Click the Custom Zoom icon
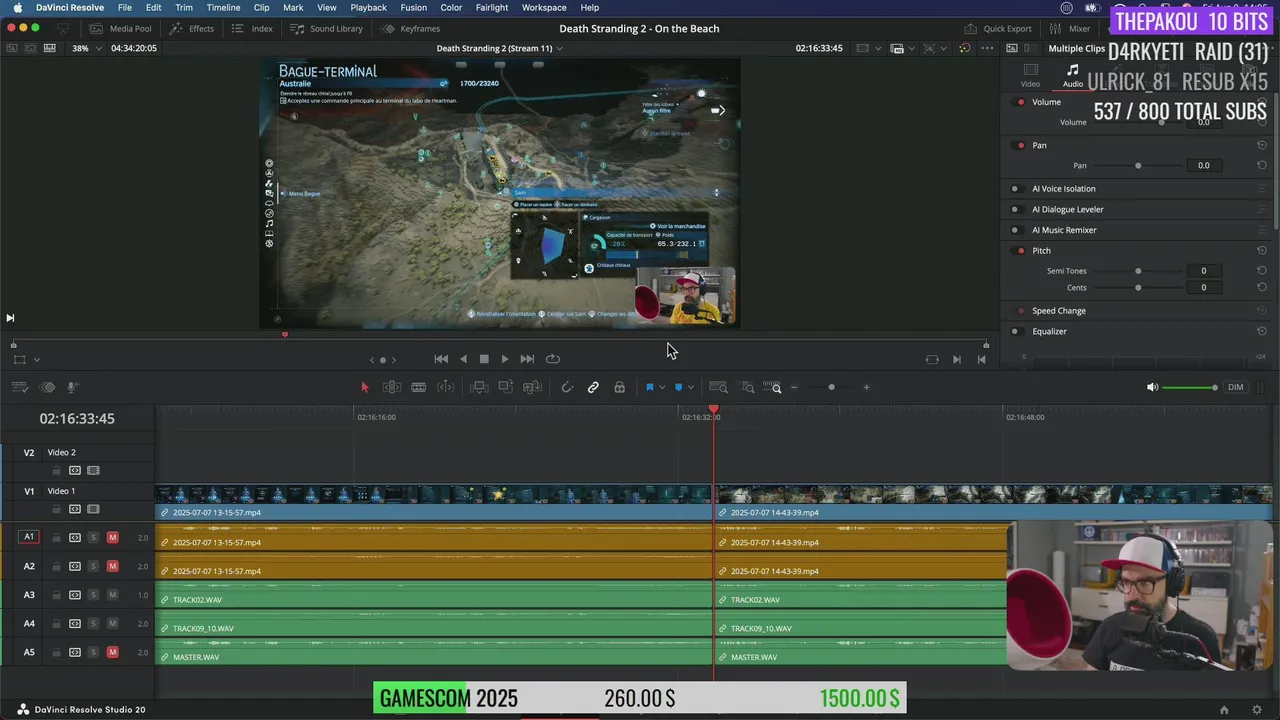 click(x=772, y=387)
